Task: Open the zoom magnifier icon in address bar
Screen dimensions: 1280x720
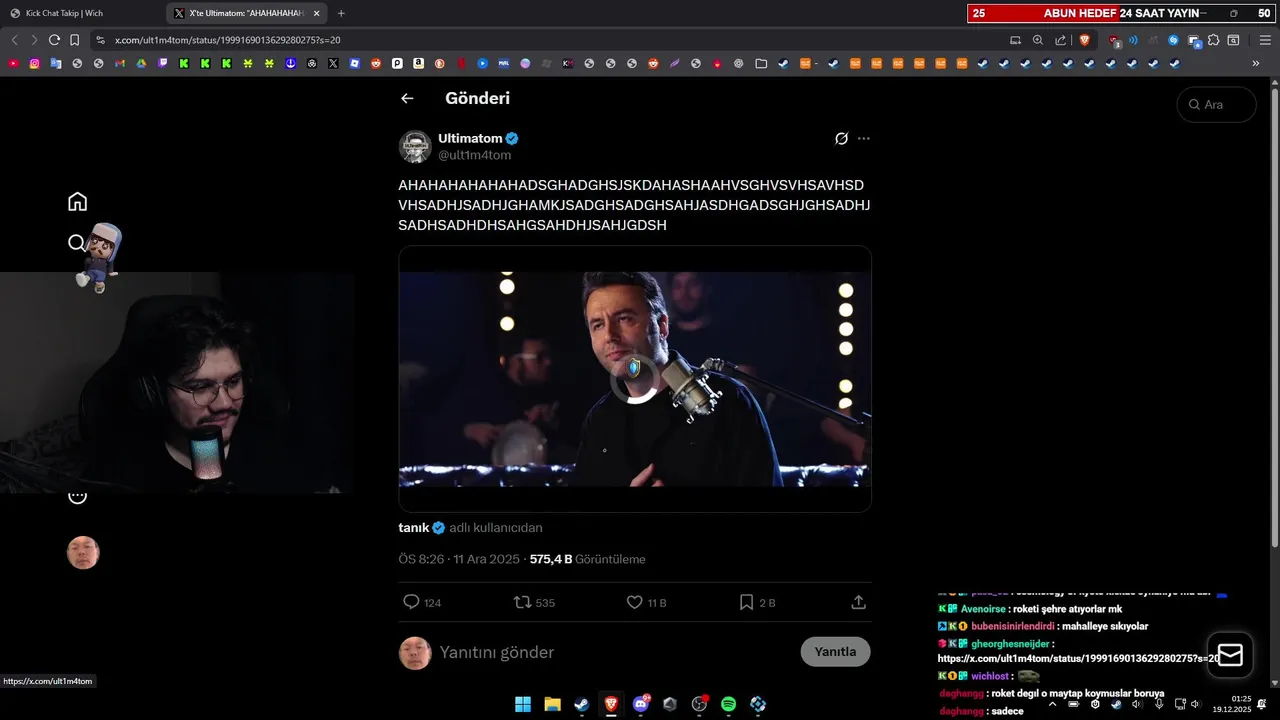Action: 1037,40
